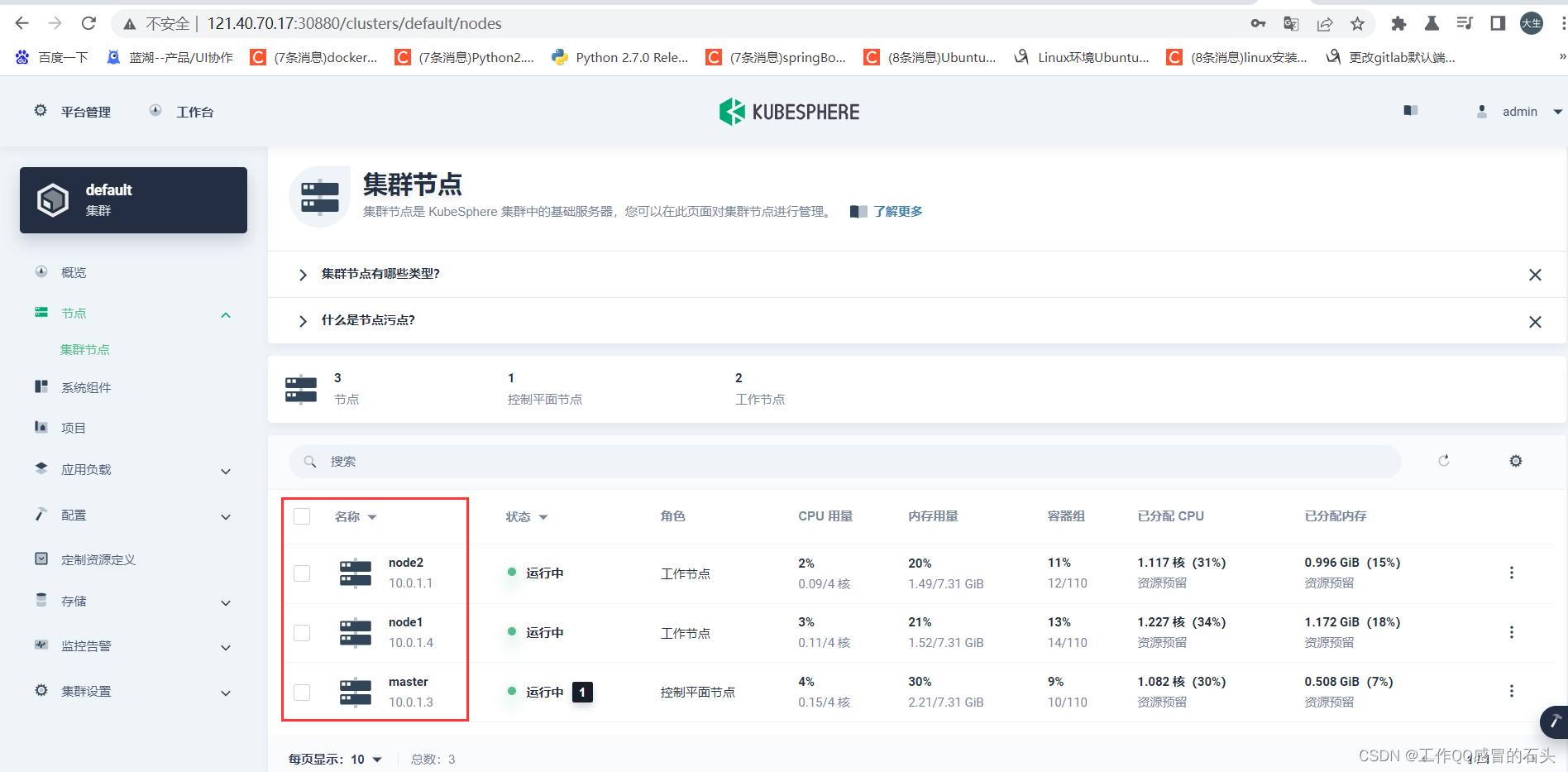
Task: Click the KubeSphere logo
Action: coord(789,112)
